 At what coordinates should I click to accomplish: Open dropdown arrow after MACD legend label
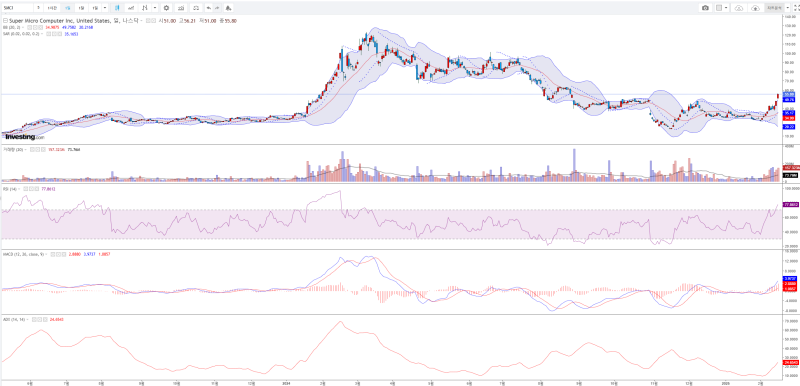(x=46, y=253)
